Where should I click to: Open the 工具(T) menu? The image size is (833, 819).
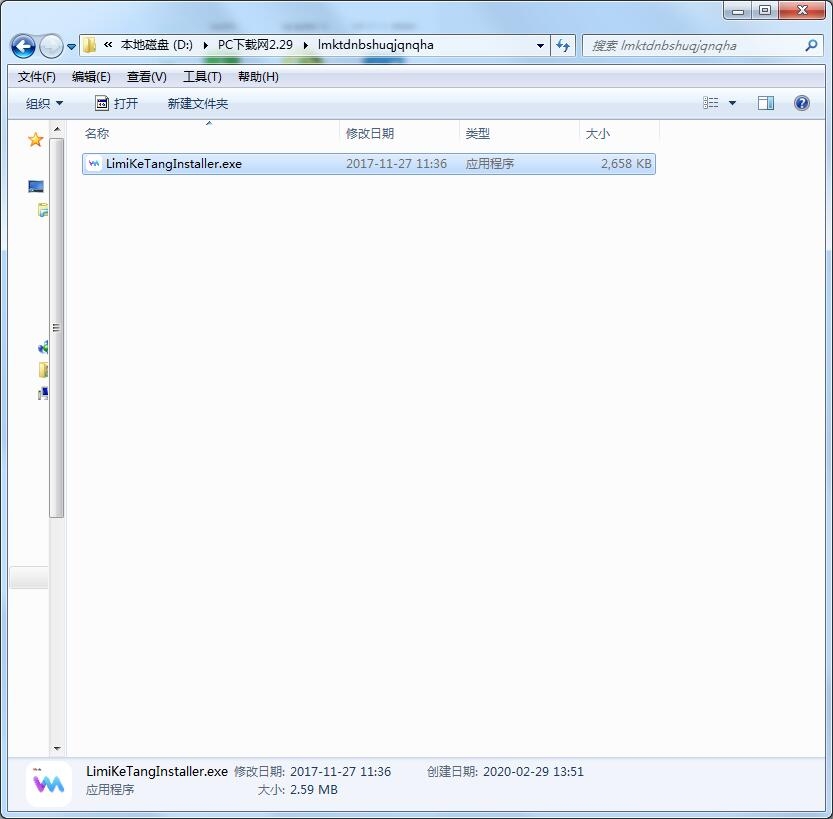(202, 77)
